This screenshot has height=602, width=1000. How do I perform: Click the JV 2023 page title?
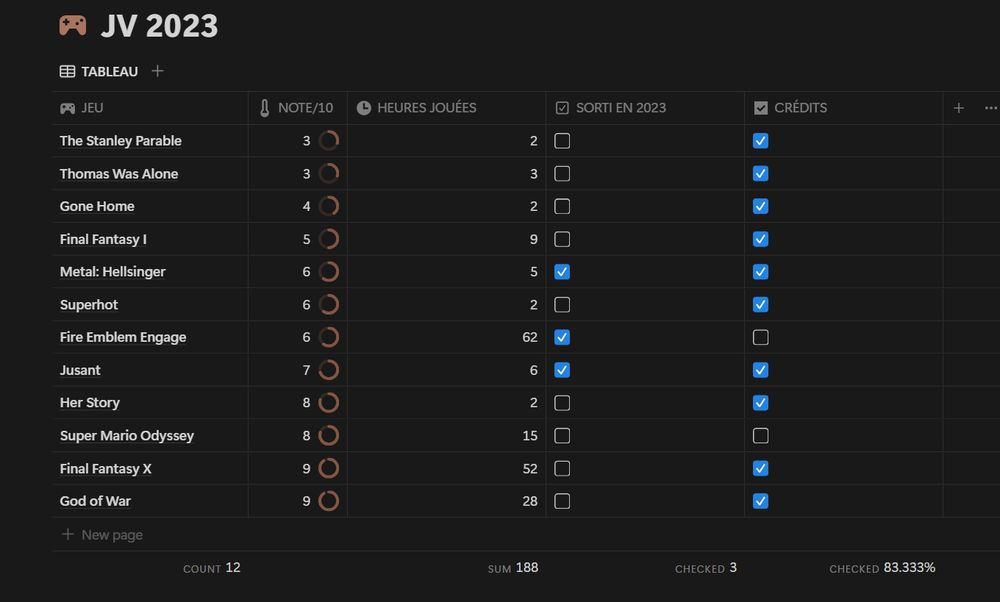(x=159, y=26)
